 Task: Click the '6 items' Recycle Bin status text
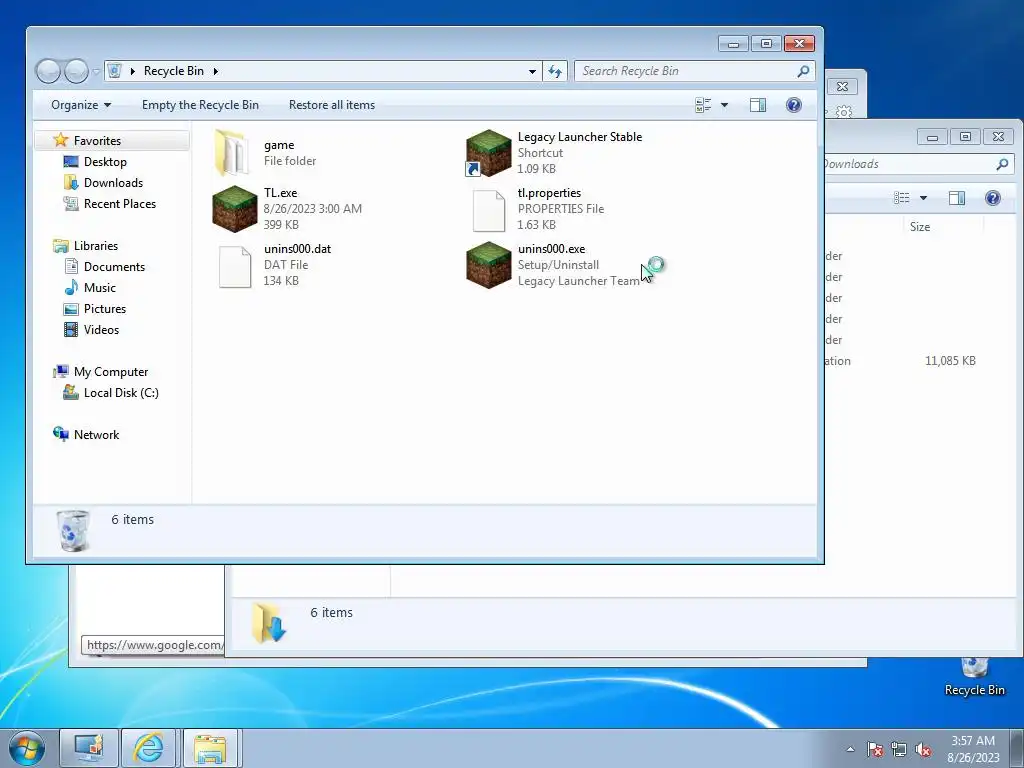(133, 520)
